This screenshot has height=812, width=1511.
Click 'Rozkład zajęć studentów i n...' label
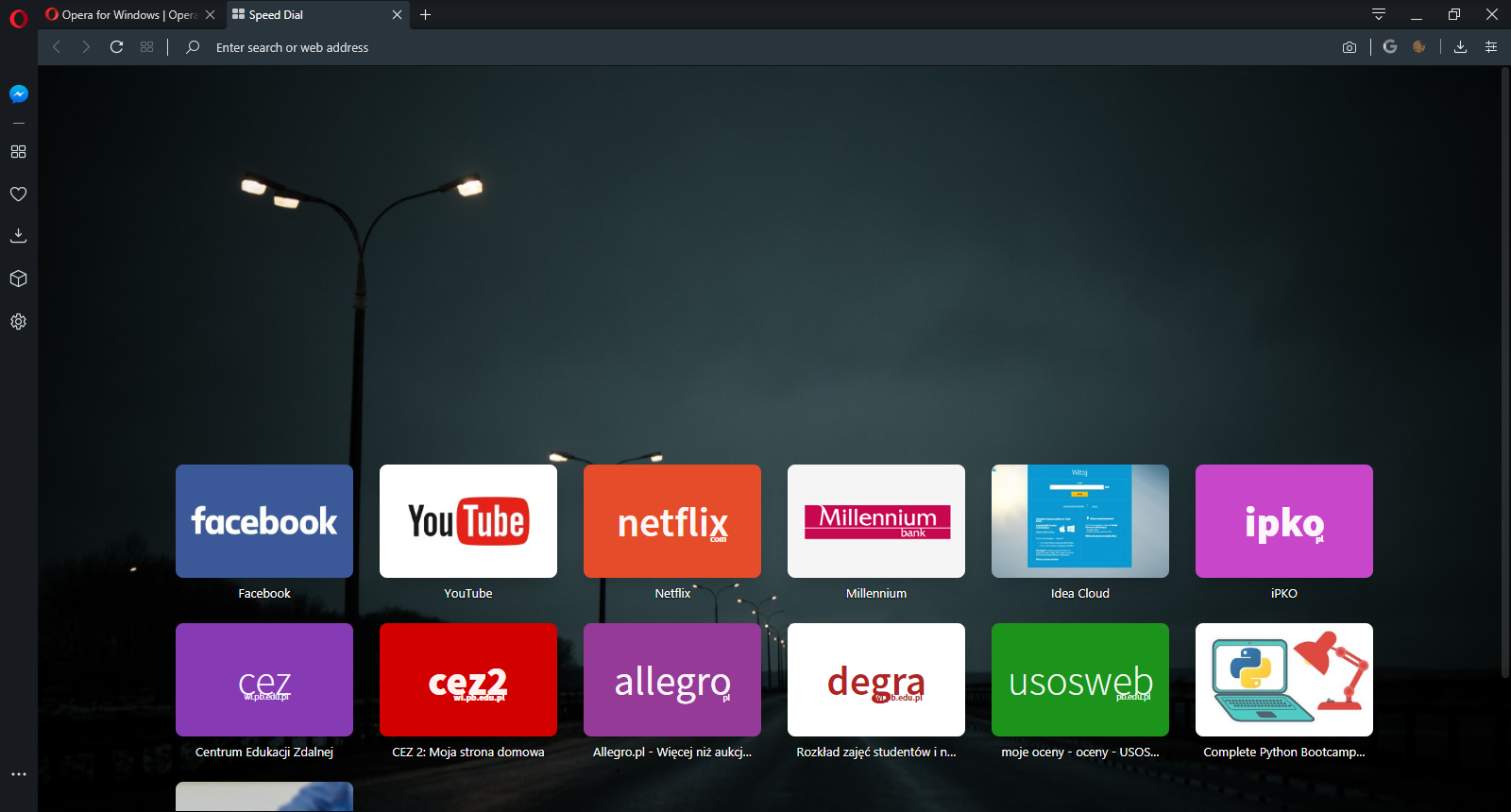(876, 753)
